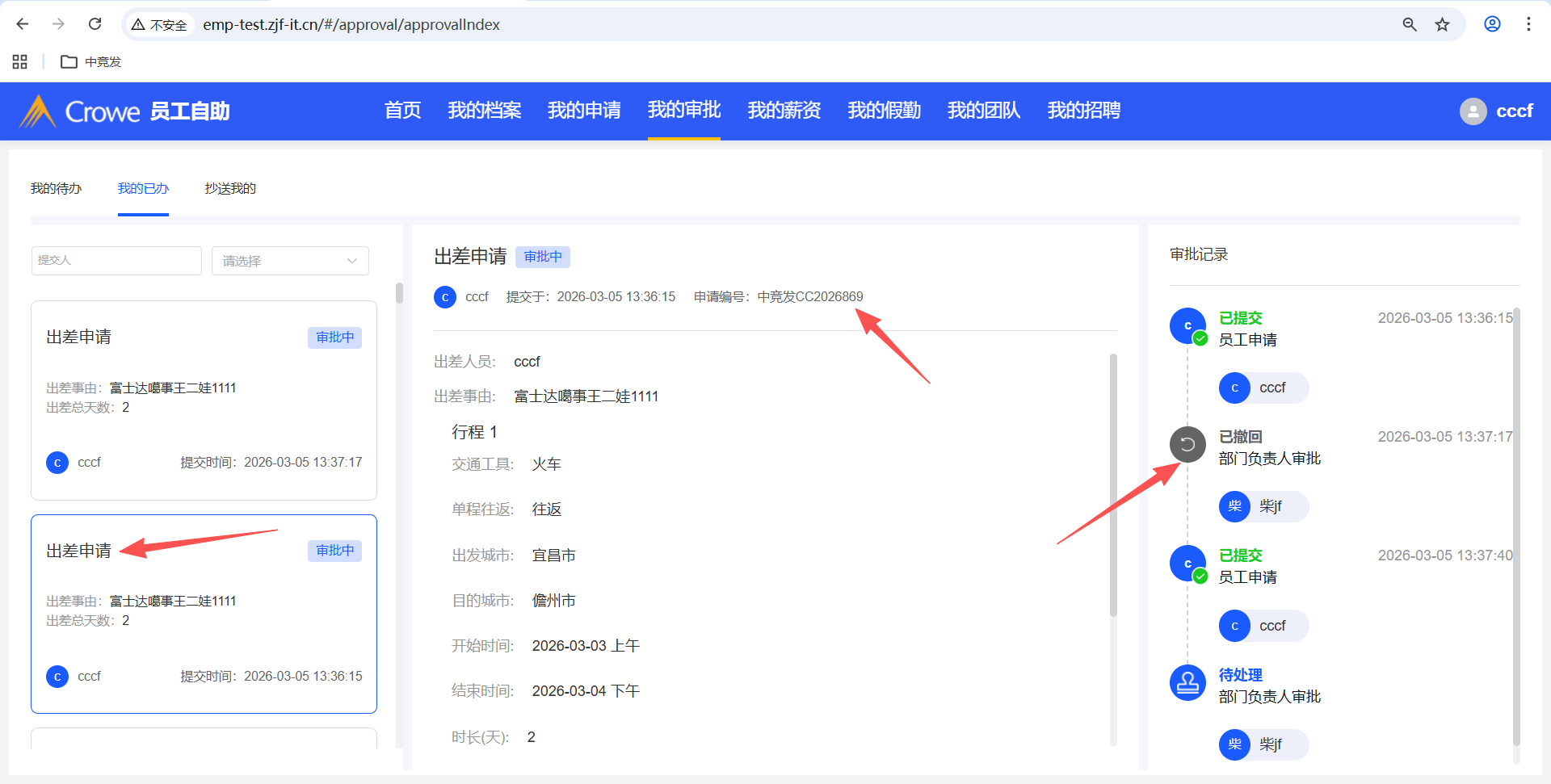Screen dimensions: 1551x784
Task: Click in the 提交人 search field
Action: [x=116, y=261]
